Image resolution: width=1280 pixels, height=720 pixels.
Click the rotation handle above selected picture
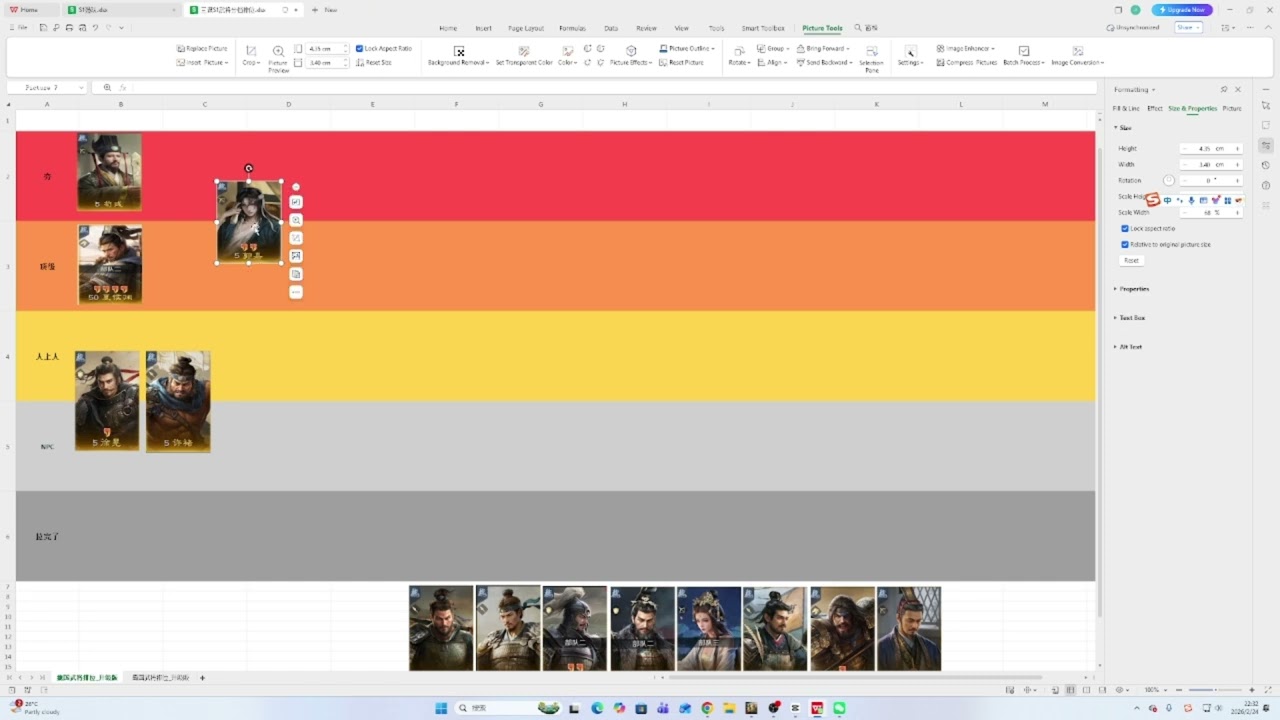249,168
